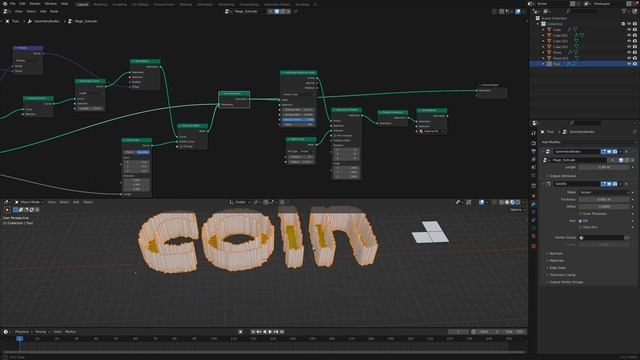Screen dimensions: 640x360
Task: Expand Normals section in Solidify
Action: pos(556,253)
